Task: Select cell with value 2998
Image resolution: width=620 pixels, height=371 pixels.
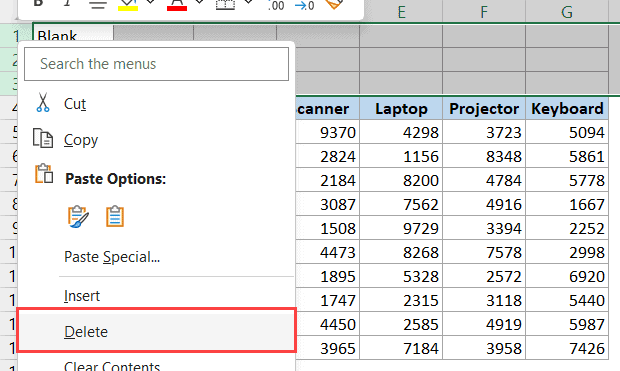Action: click(x=567, y=252)
